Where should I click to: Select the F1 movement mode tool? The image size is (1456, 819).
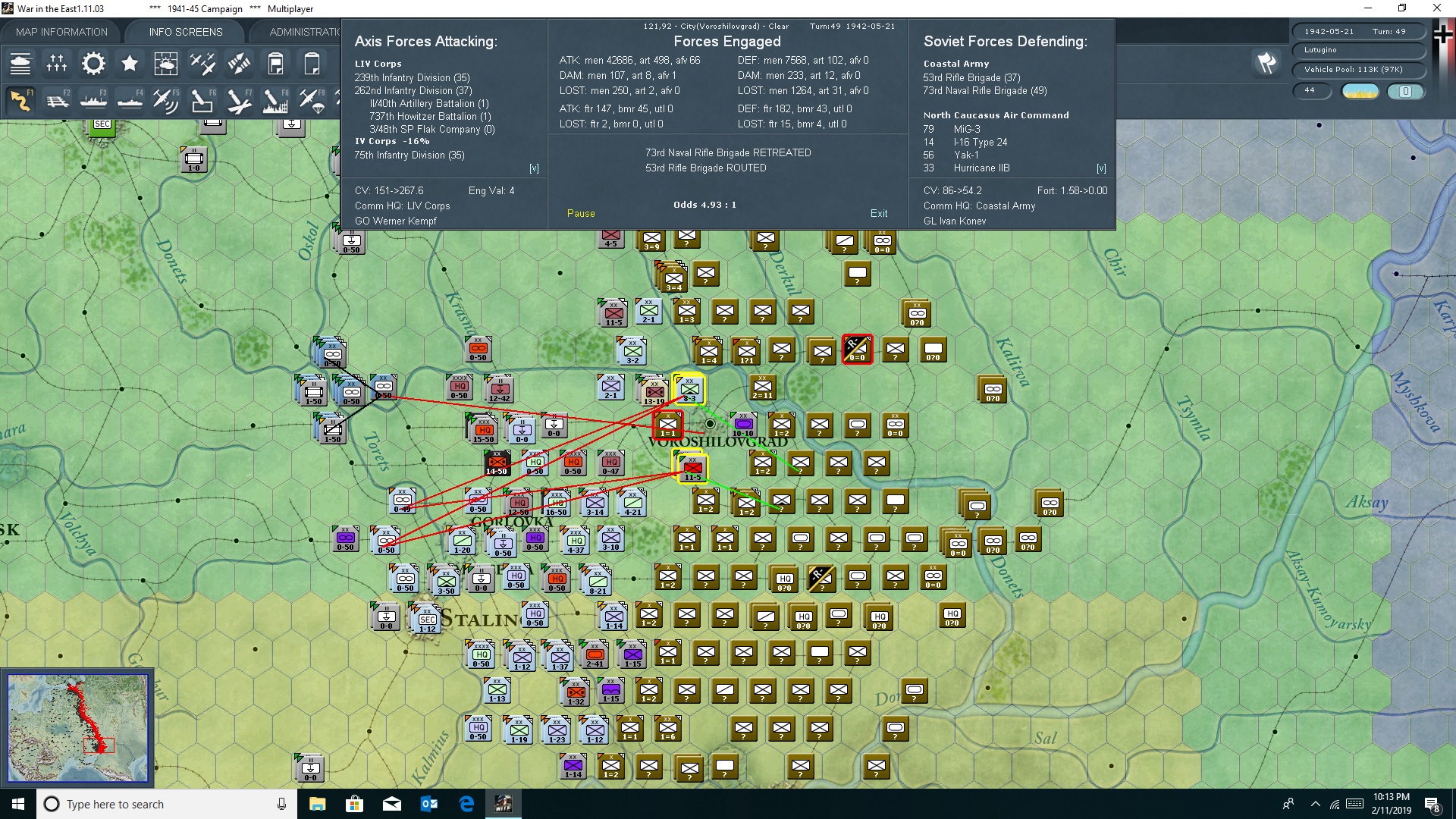tap(20, 99)
